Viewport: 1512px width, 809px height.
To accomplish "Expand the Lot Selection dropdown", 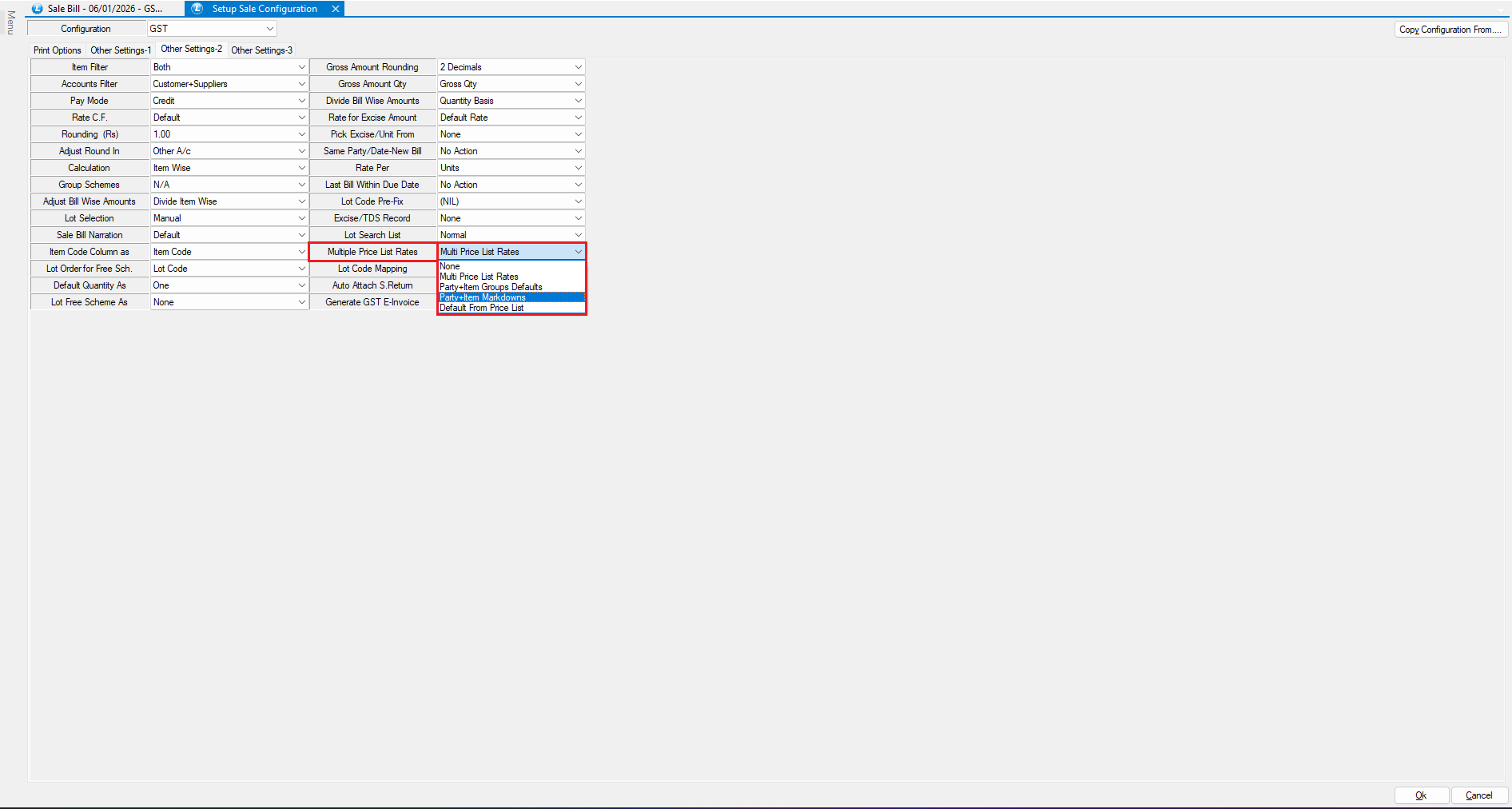I will click(x=301, y=218).
